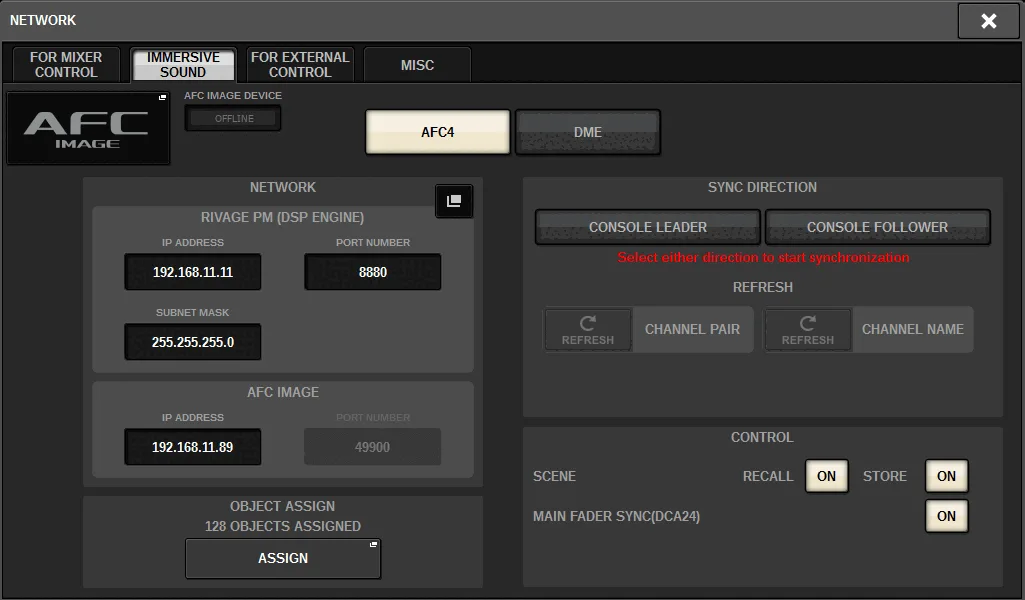Screen dimensions: 1025x600
Task: Click the red synchronization warning message
Action: coord(764,258)
